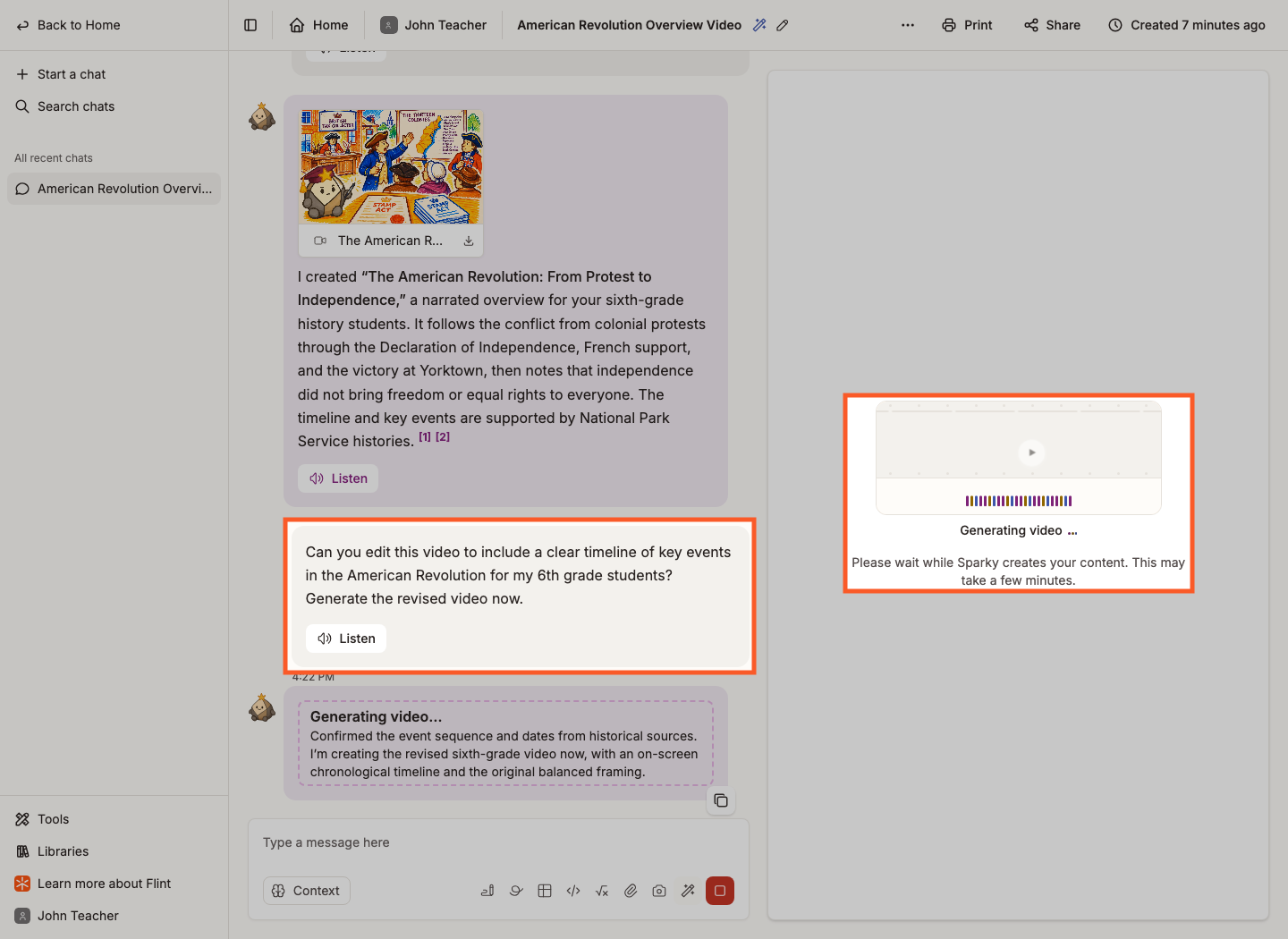The height and width of the screenshot is (939, 1288).
Task: Stop generation with red square button
Action: (720, 891)
